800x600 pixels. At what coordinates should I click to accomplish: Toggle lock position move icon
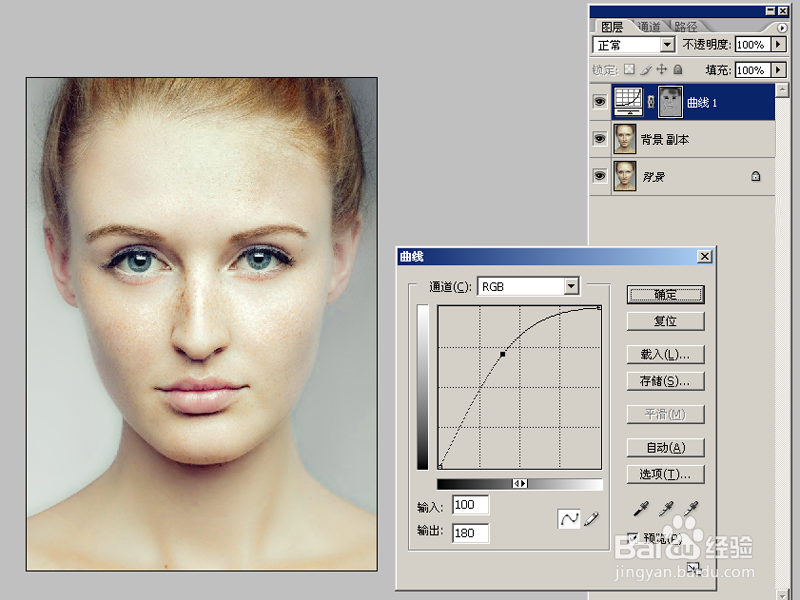pos(662,69)
